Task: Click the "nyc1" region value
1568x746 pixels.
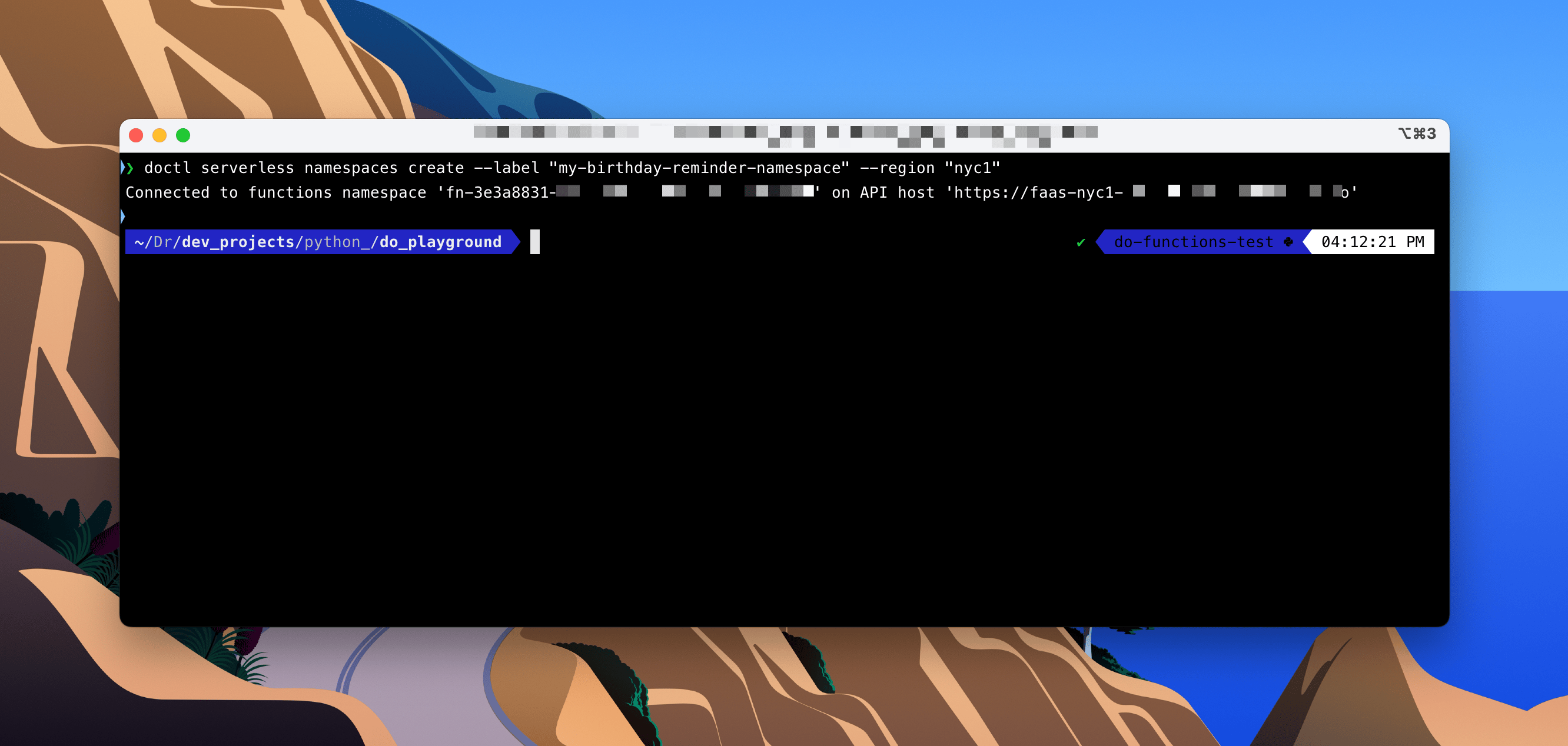Action: [x=972, y=168]
